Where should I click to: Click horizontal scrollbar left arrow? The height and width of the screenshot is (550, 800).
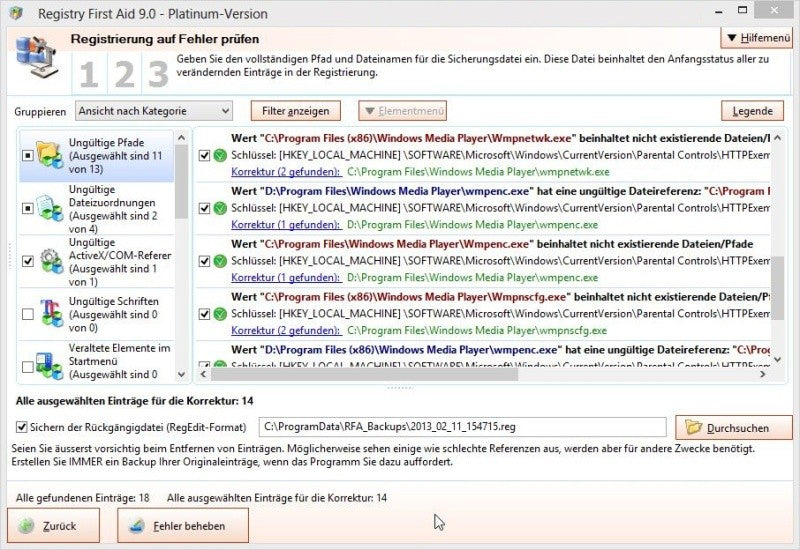click(203, 374)
